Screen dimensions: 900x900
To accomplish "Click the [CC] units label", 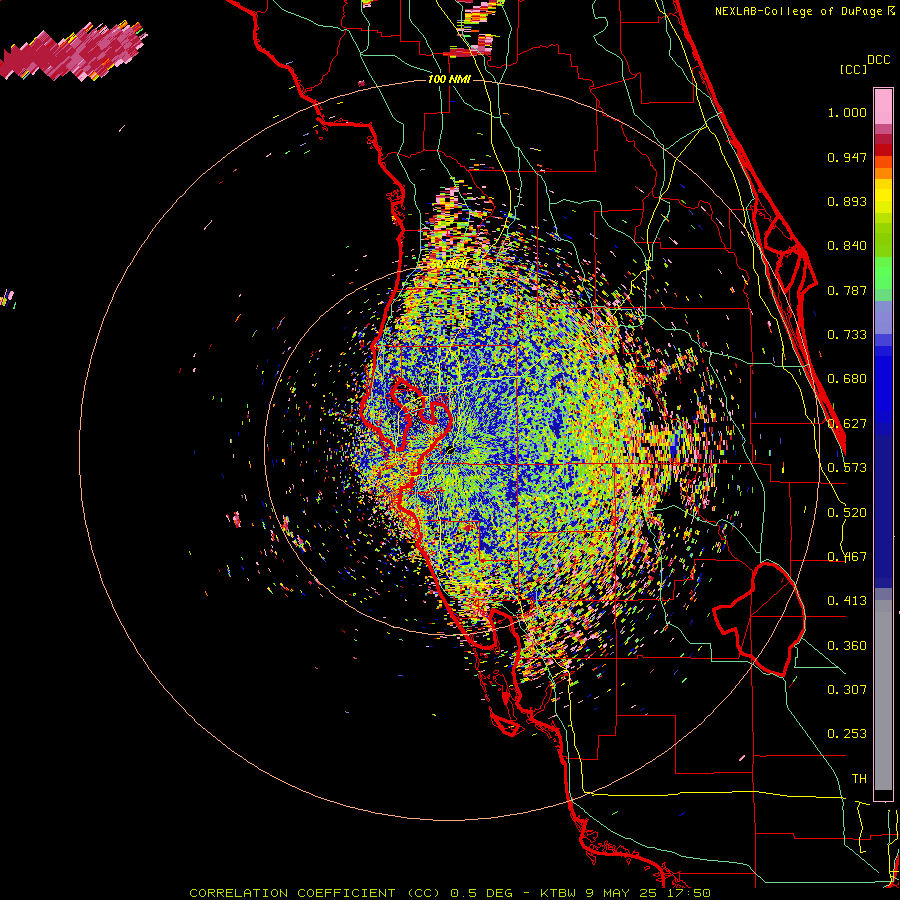I will [x=854, y=69].
